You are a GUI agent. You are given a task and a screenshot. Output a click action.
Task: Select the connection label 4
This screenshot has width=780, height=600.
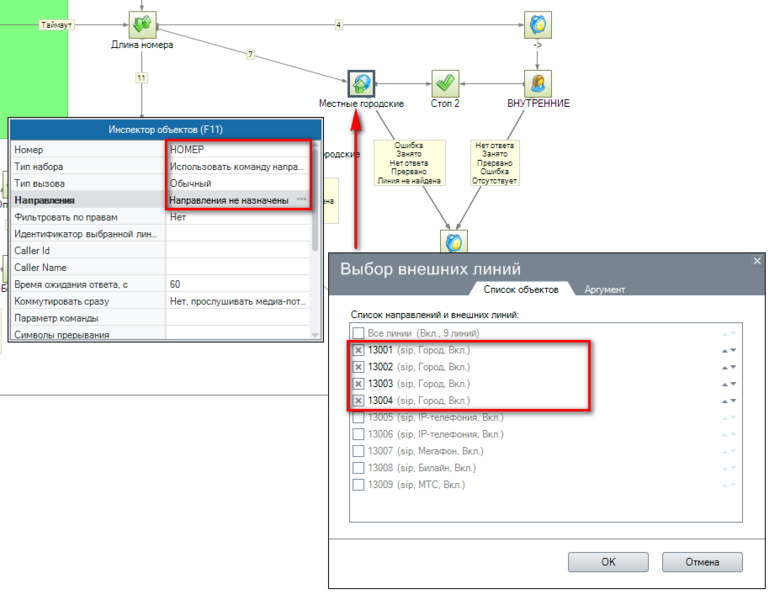pos(339,24)
